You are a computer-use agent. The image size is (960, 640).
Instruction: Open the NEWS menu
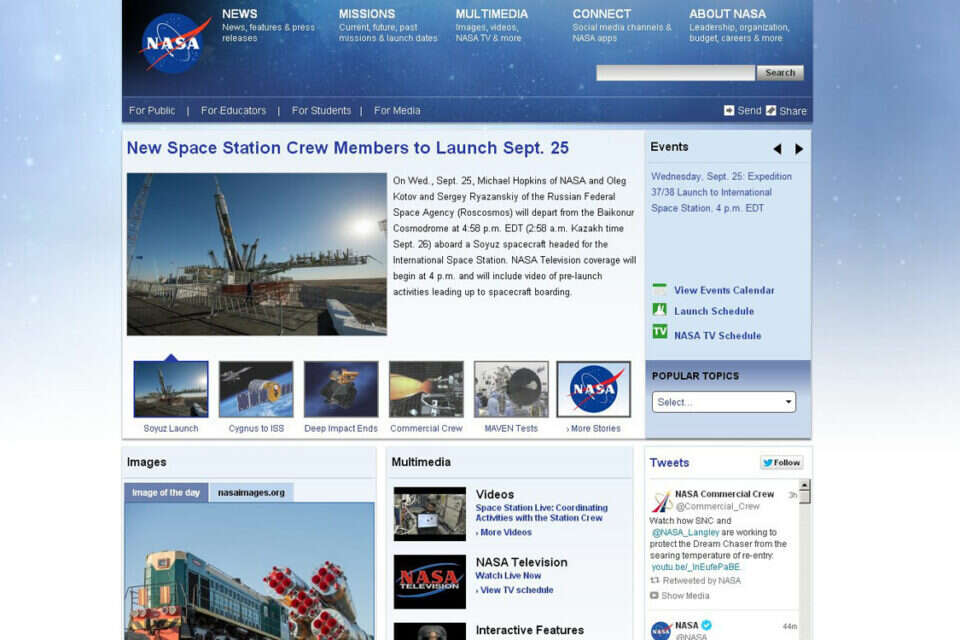[x=239, y=13]
